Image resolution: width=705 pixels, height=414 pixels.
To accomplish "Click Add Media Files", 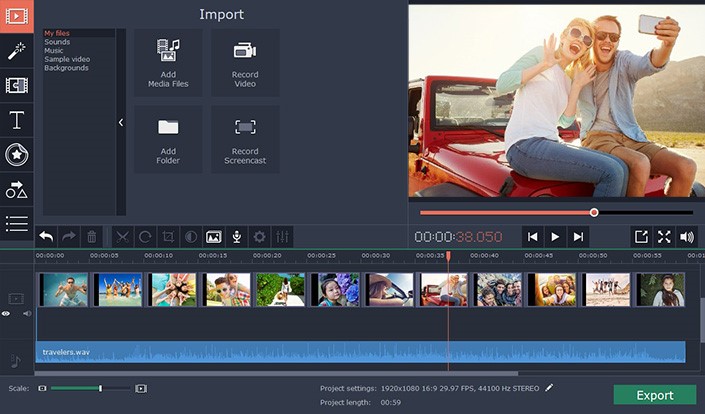I will (x=168, y=62).
